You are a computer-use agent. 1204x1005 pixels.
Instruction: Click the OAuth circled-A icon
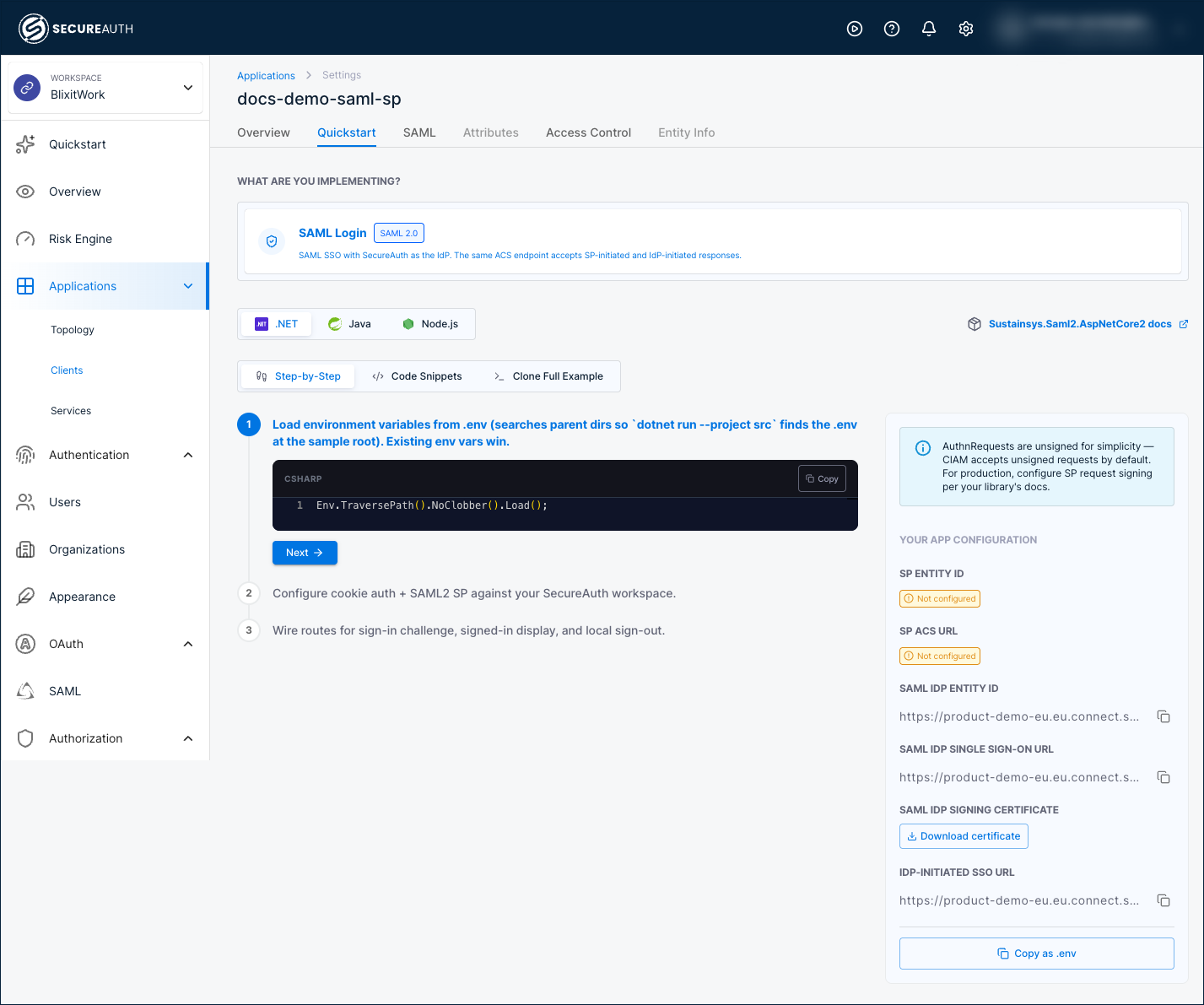click(25, 644)
